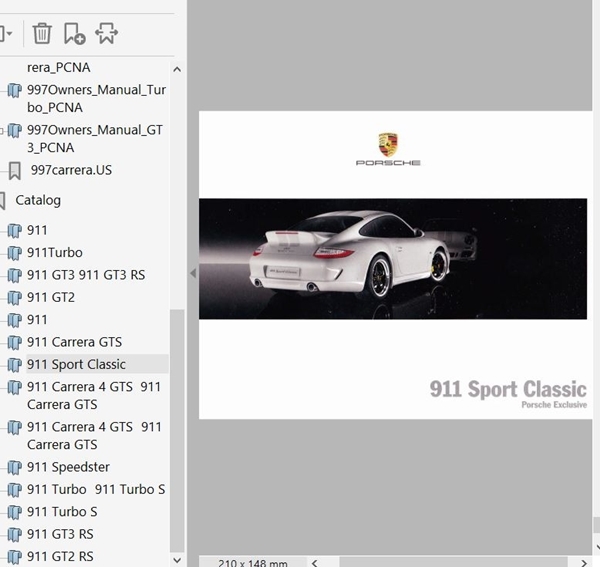The height and width of the screenshot is (567, 600).
Task: Open the 911 GT3 RS bookmark
Action: (60, 534)
